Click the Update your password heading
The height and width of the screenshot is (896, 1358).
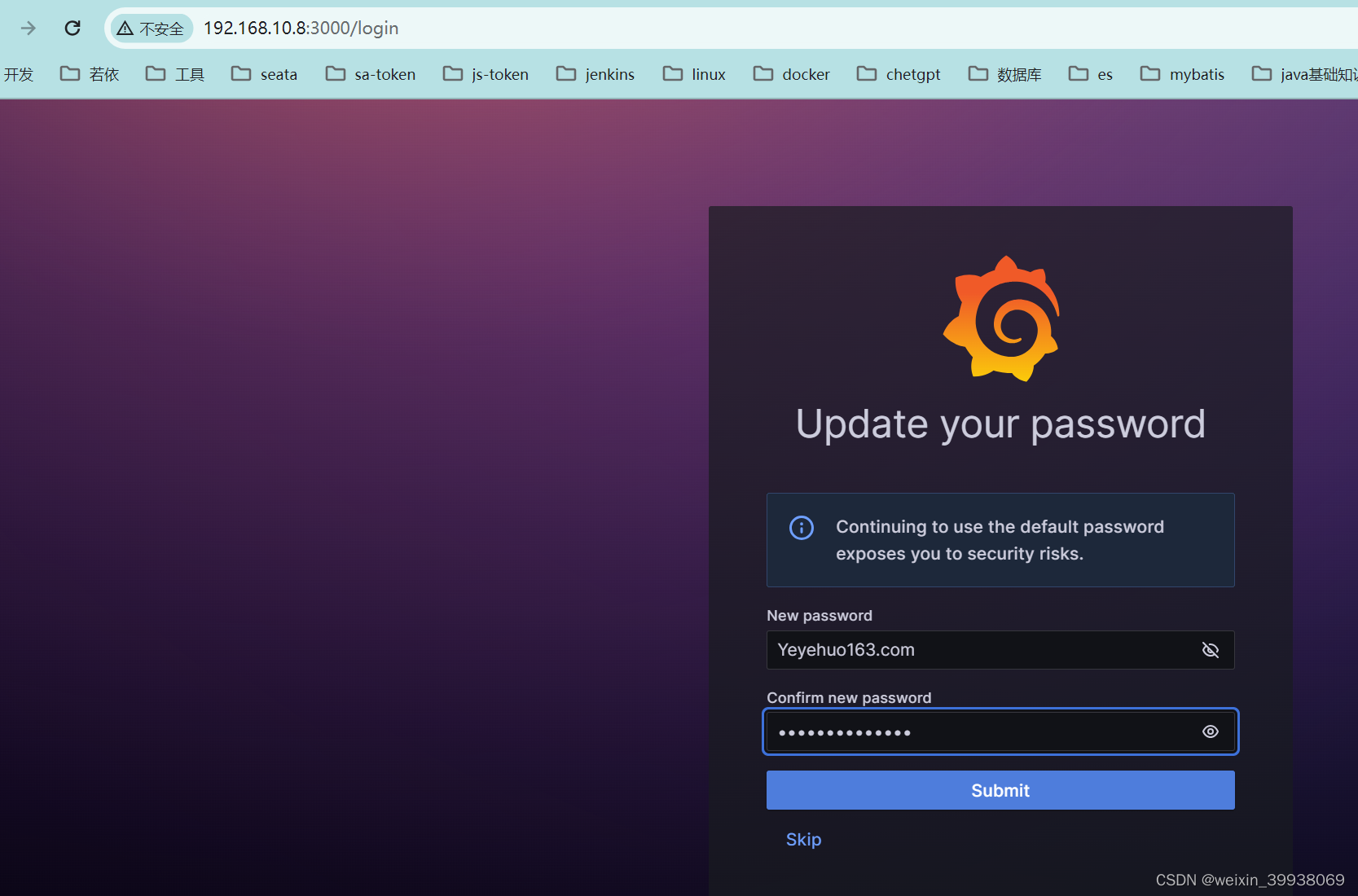(x=1000, y=424)
